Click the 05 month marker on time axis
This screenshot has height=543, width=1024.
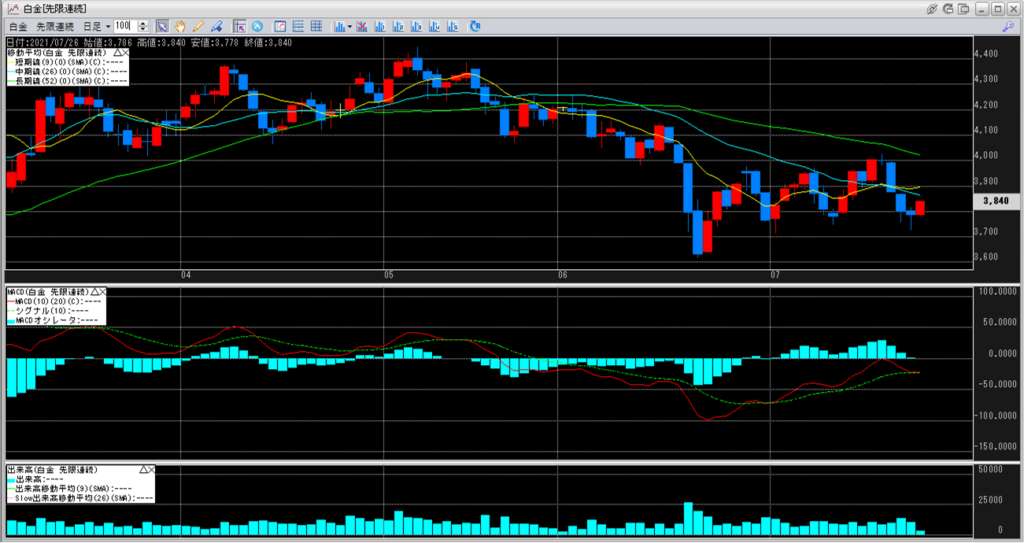click(x=389, y=275)
